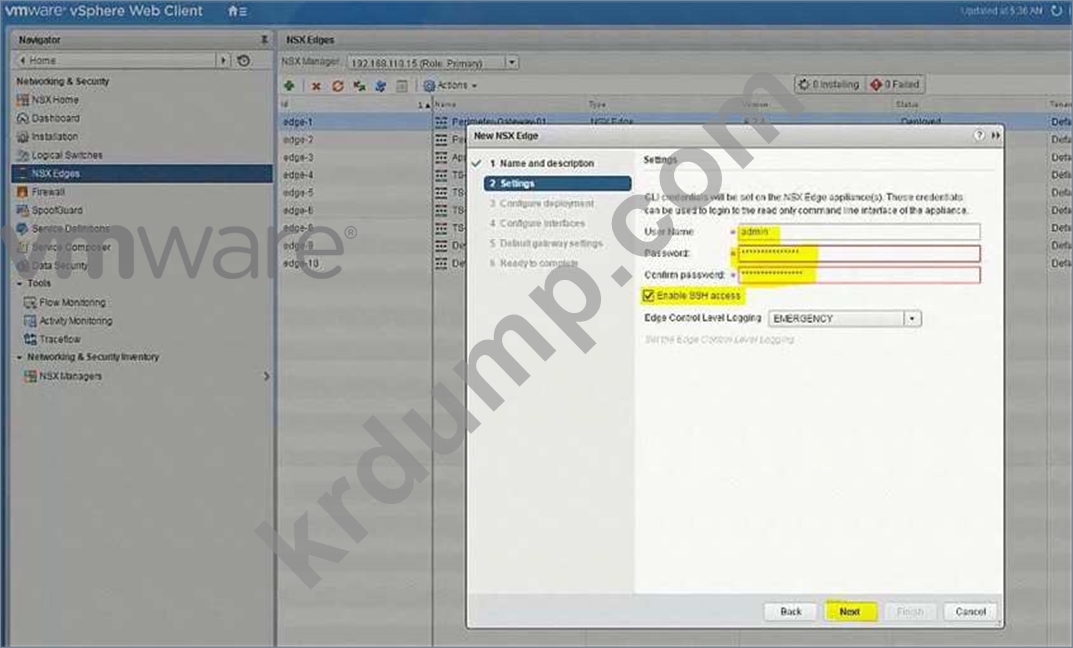Image resolution: width=1073 pixels, height=648 pixels.
Task: Click the icon beside edge-10 row name
Action: coord(441,263)
